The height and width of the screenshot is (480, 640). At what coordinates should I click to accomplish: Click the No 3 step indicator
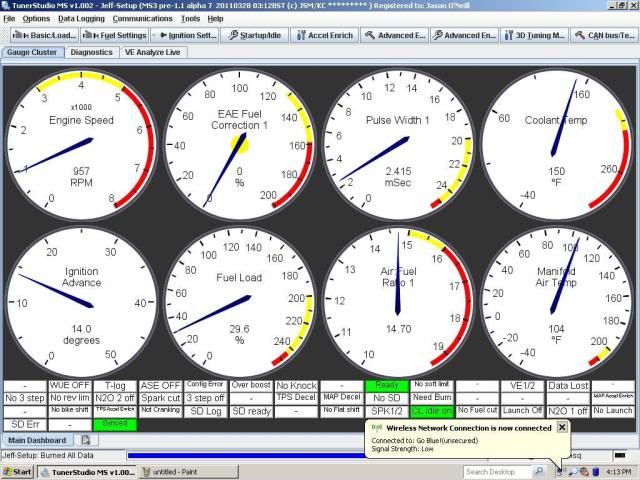[x=25, y=398]
